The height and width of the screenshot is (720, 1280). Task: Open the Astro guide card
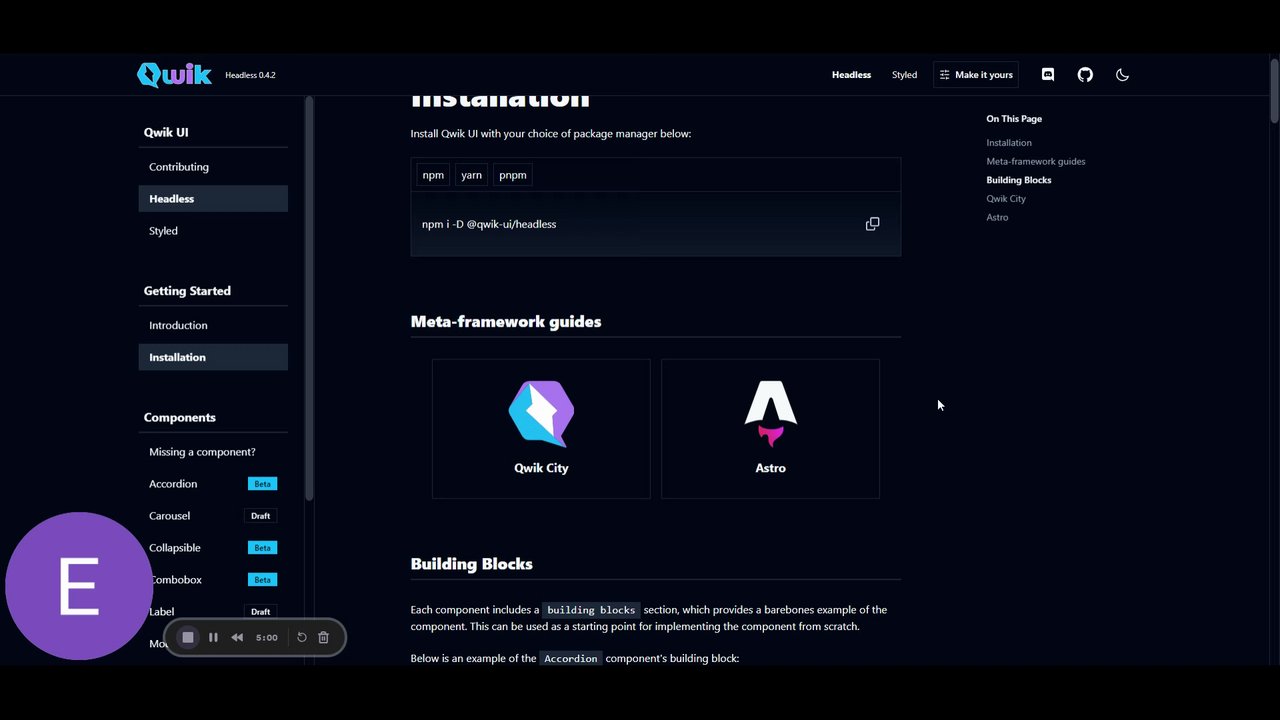770,429
